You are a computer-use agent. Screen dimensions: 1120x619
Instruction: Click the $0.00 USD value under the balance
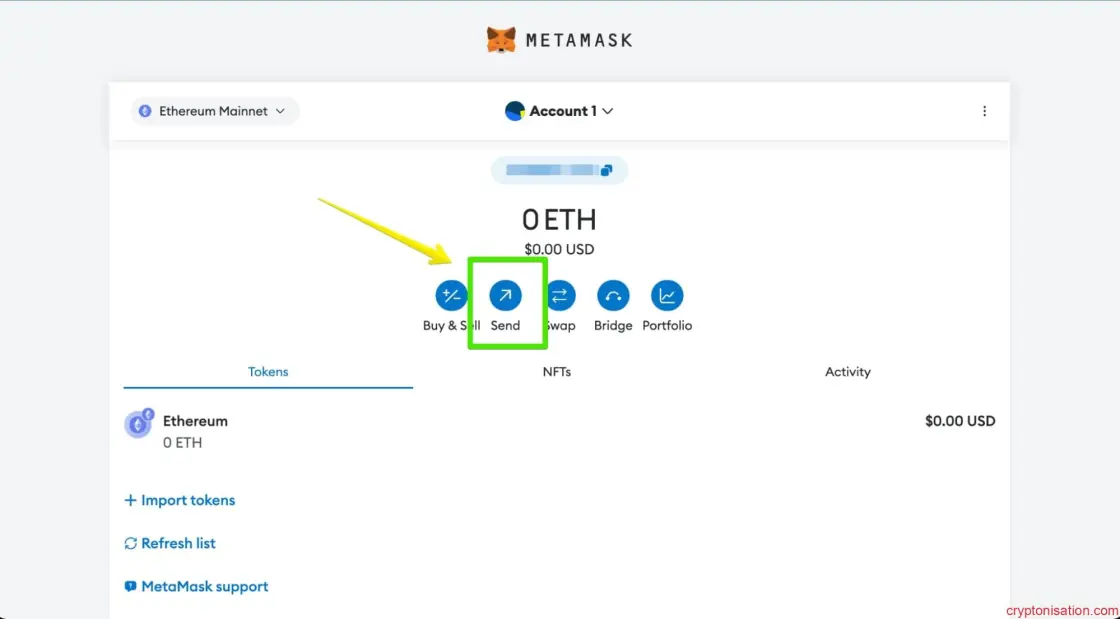tap(559, 250)
